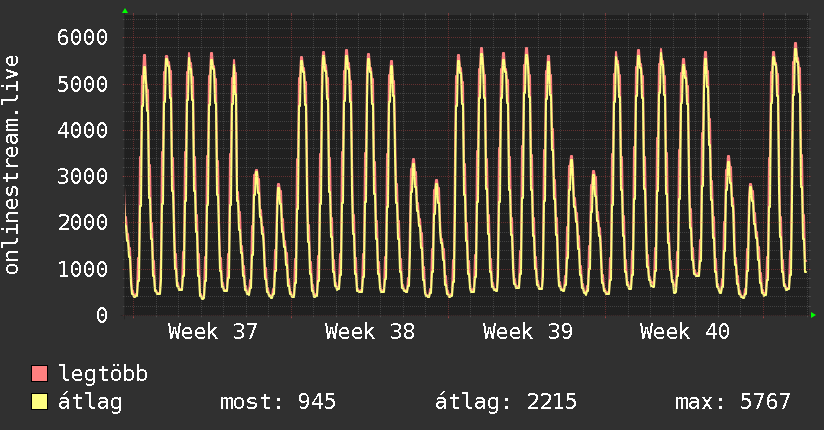This screenshot has height=430, width=824.
Task: Click the 0 y-axis label
Action: tap(102, 315)
